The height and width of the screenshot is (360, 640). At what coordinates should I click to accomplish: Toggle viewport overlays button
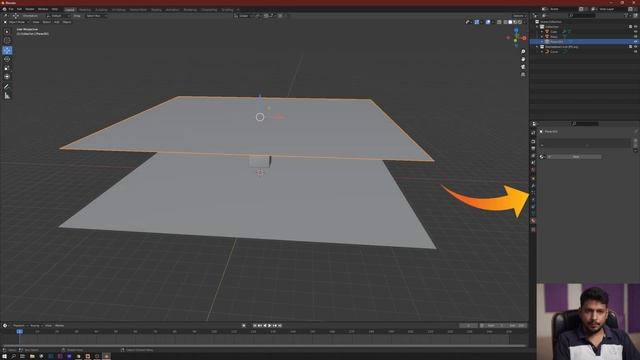tap(488, 22)
